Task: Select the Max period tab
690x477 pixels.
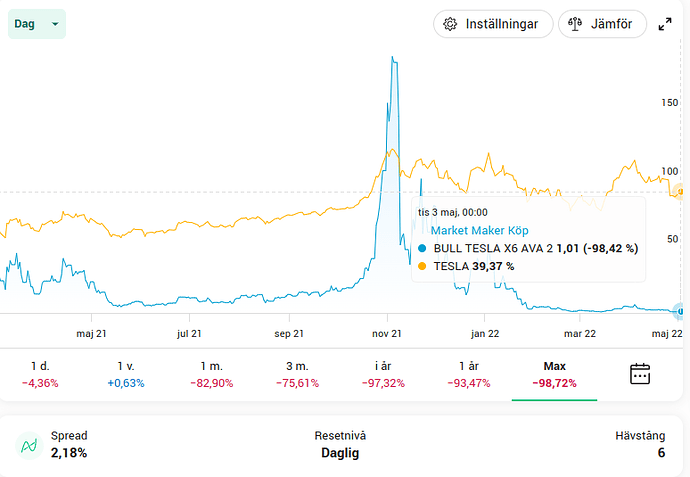Action: [554, 374]
